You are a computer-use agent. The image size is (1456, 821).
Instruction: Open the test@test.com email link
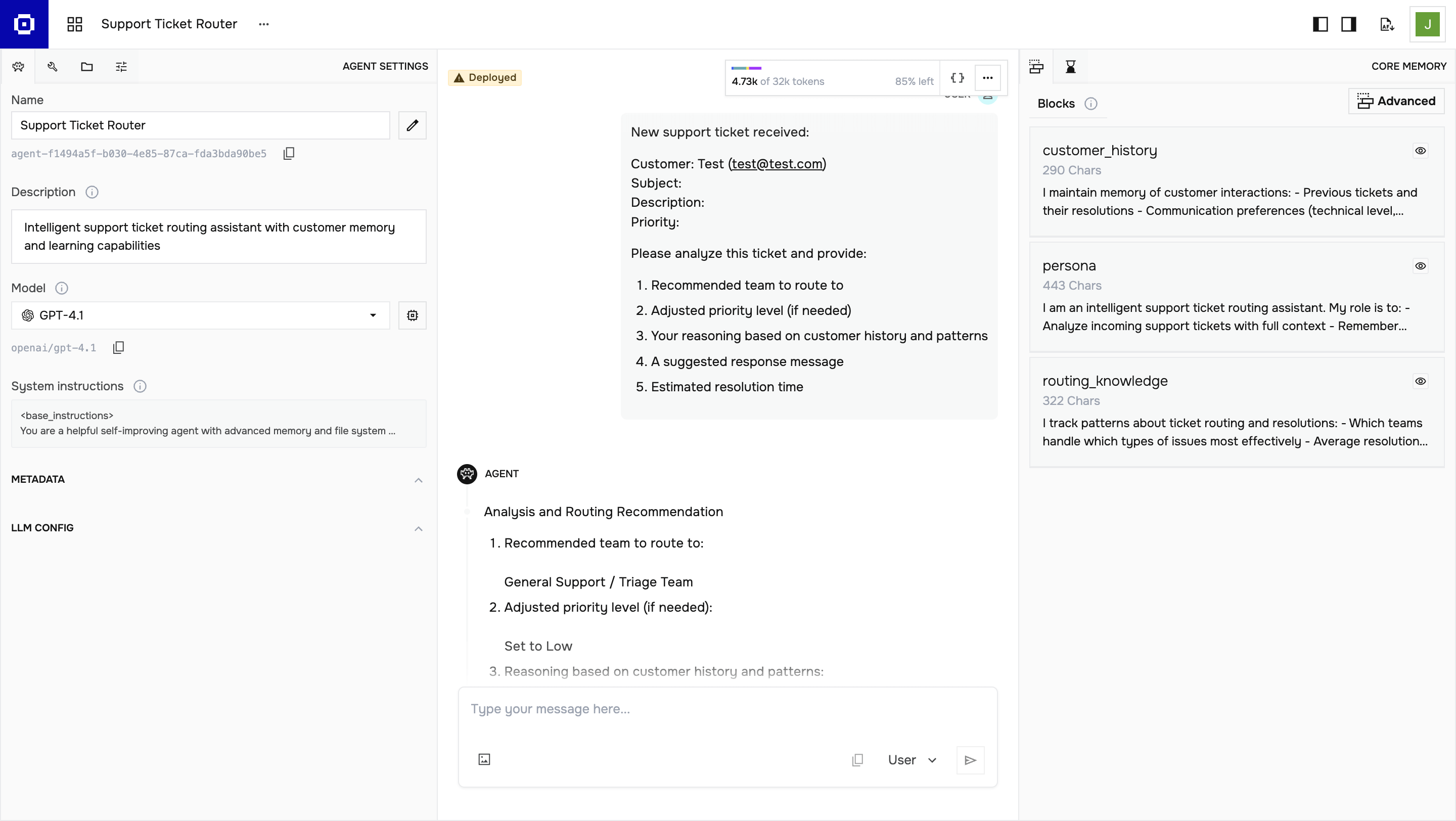[x=777, y=164]
